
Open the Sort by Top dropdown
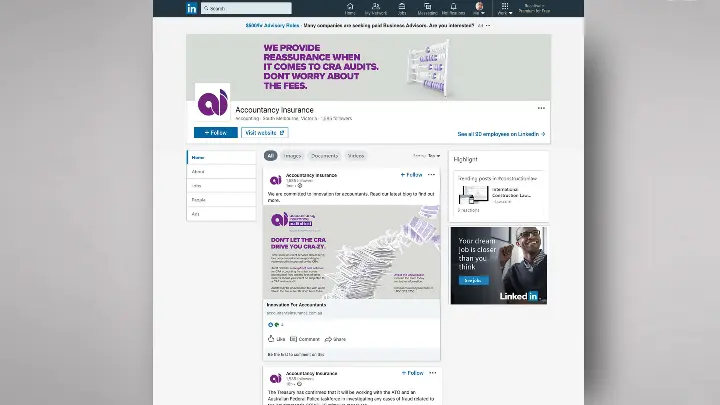[427, 156]
